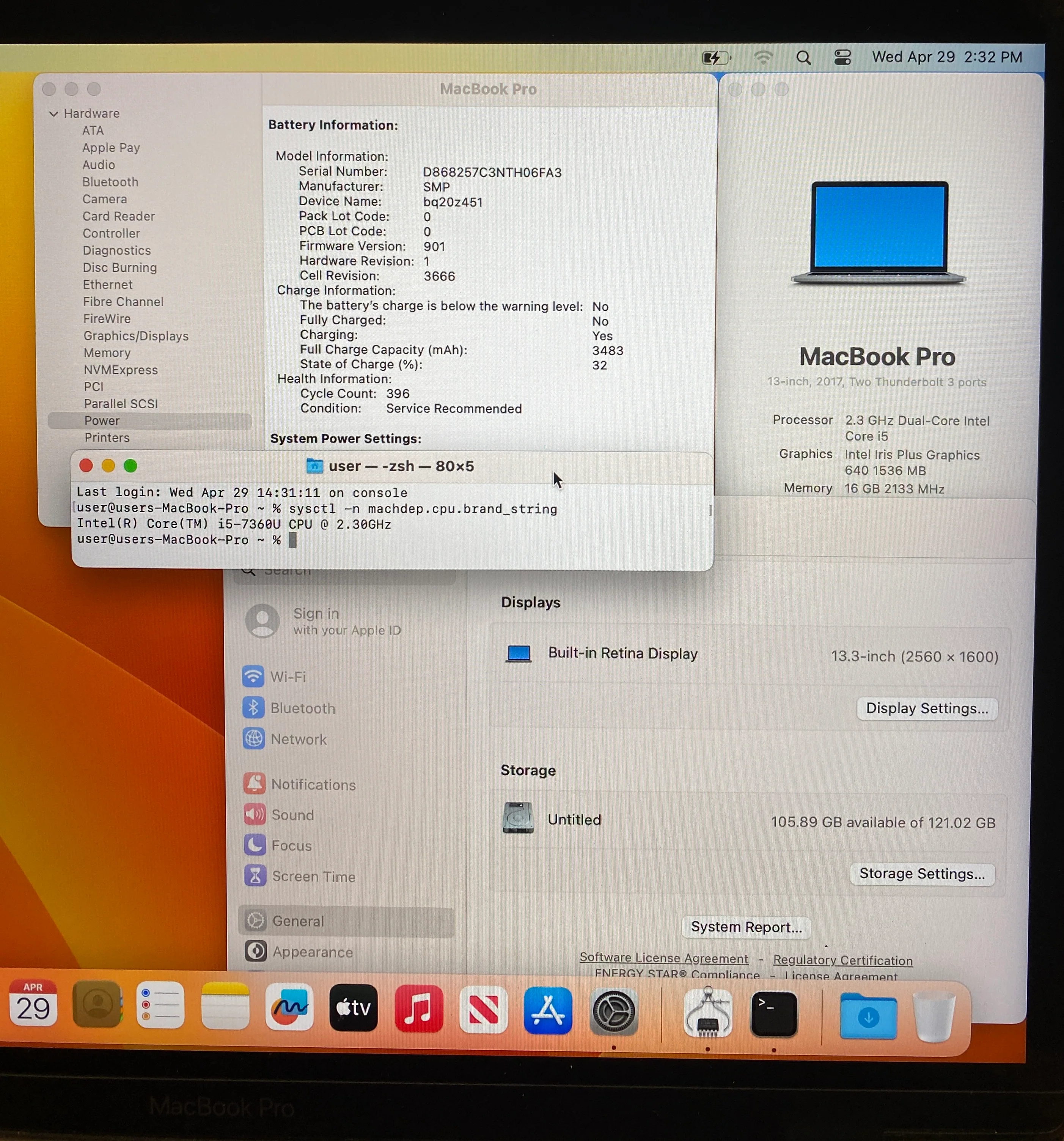Click the Storage Settings… button
The image size is (1064, 1141).
(x=922, y=873)
